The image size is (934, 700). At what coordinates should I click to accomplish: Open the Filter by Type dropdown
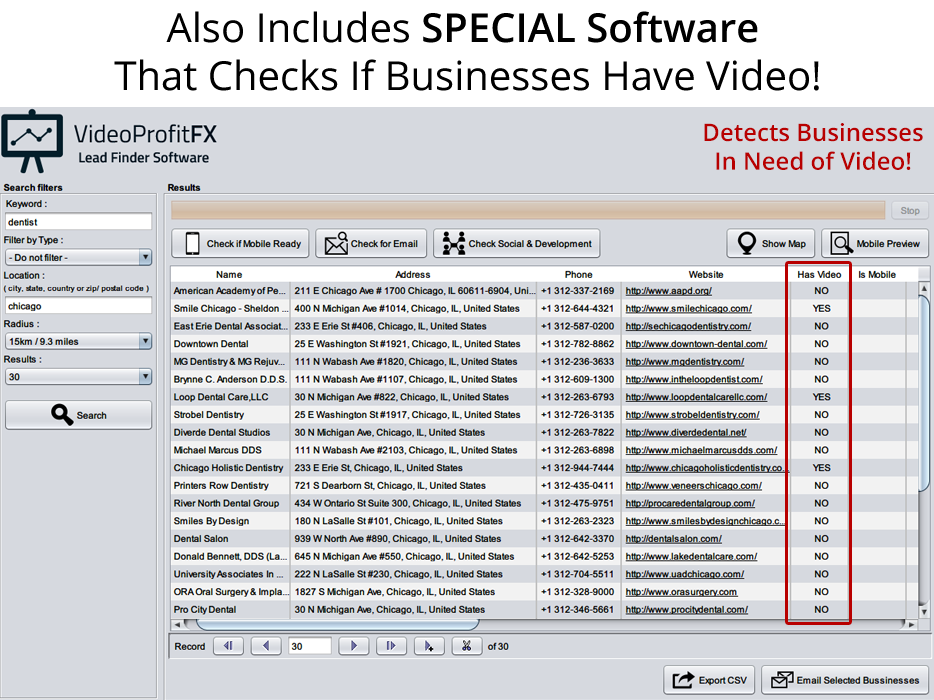point(78,257)
